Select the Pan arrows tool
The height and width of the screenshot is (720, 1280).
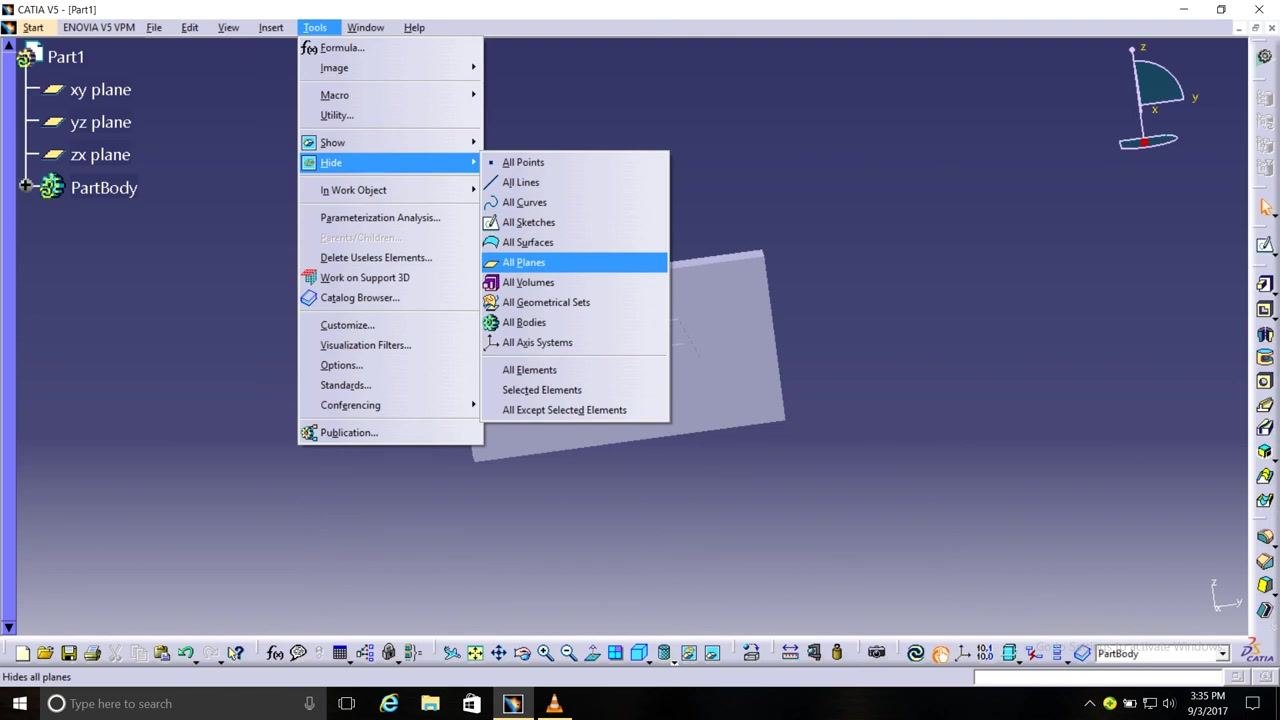pyautogui.click(x=498, y=653)
